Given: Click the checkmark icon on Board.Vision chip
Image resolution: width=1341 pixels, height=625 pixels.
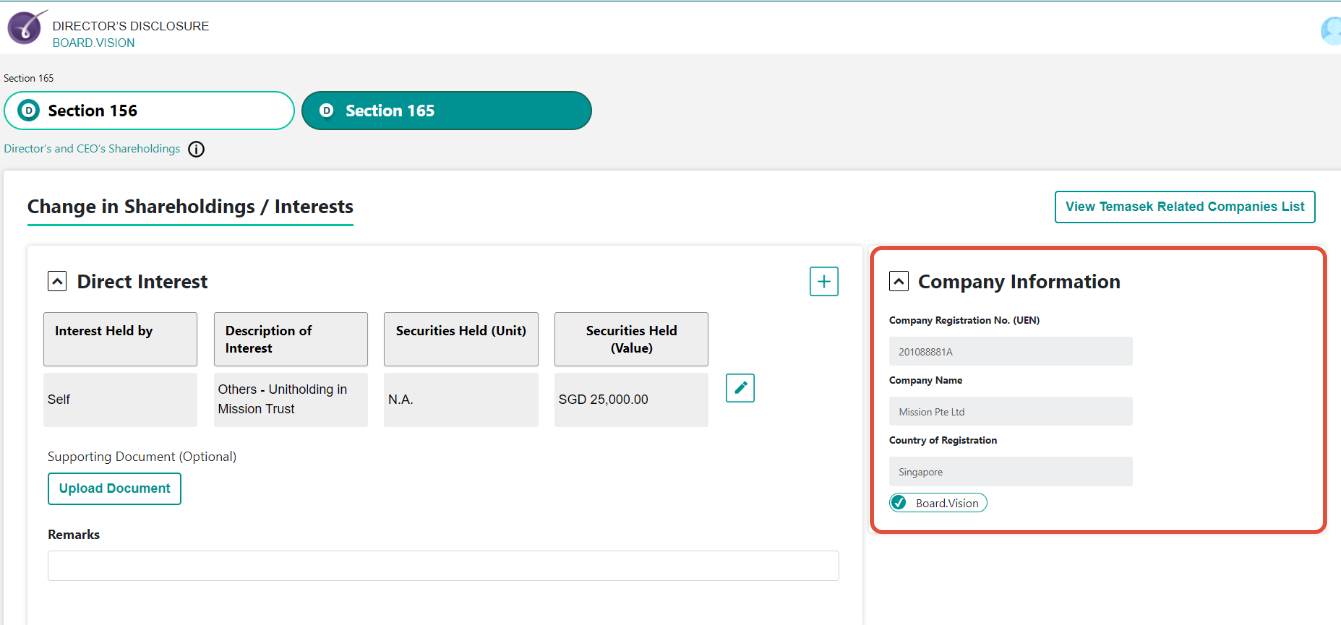Looking at the screenshot, I should pos(899,503).
